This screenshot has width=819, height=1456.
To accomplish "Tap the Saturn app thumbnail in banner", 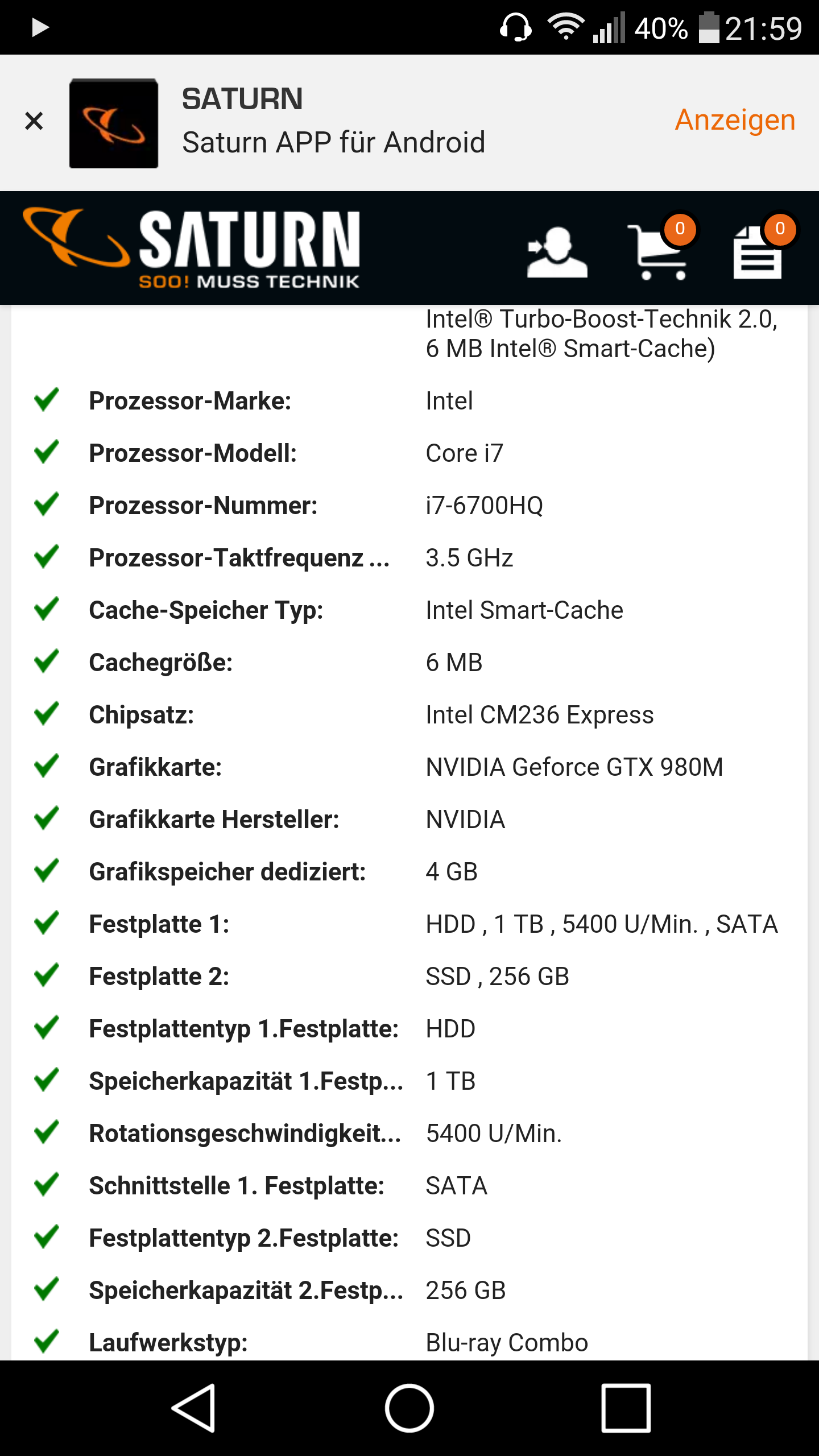I will point(114,123).
